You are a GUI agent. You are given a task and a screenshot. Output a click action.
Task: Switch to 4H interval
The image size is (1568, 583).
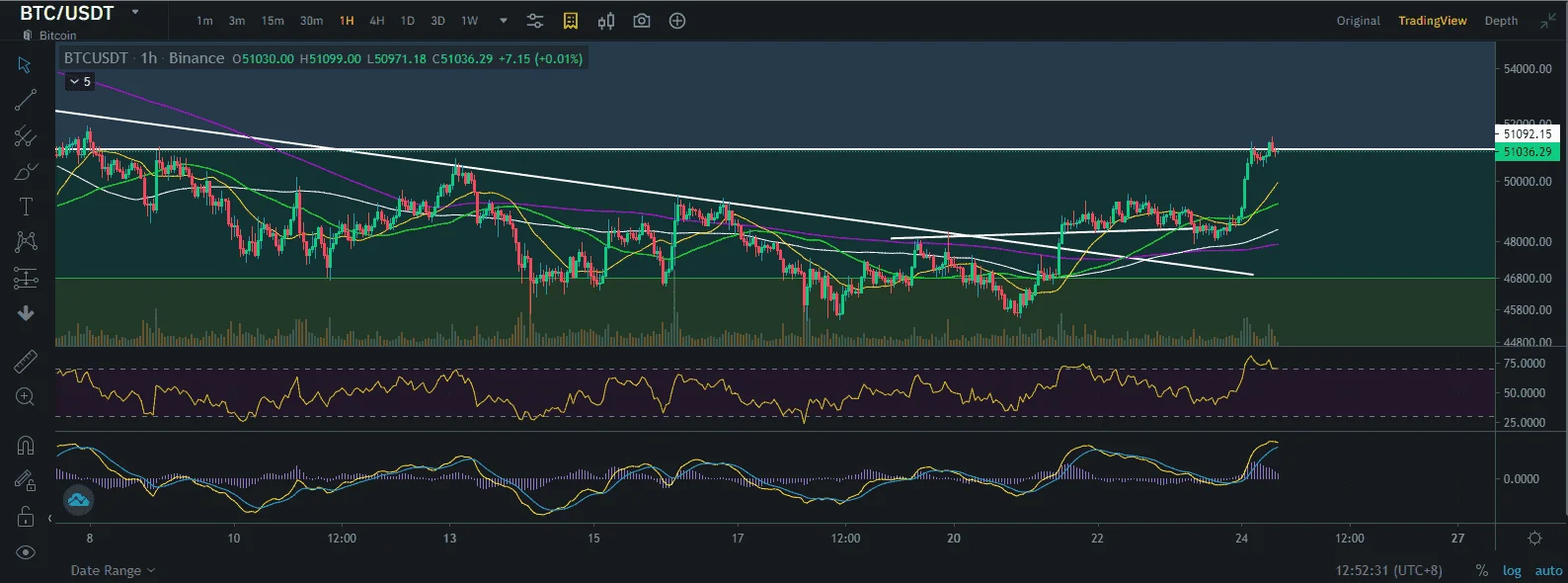pos(377,21)
